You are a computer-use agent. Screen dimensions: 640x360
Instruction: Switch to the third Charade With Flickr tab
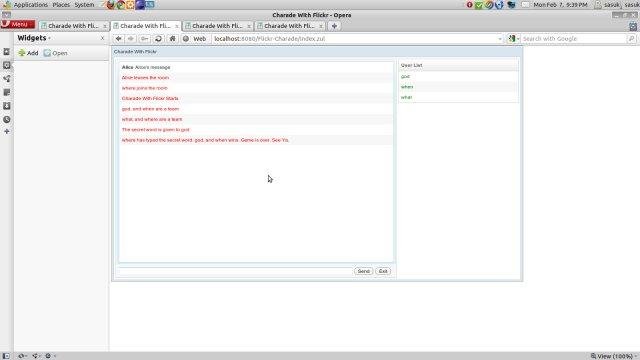[218, 26]
